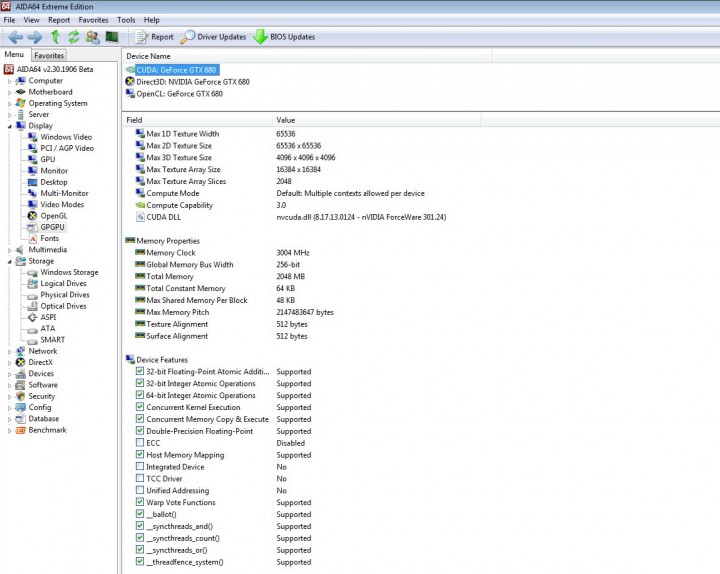Switch to the Favorites tab
The image size is (720, 574).
[49, 55]
